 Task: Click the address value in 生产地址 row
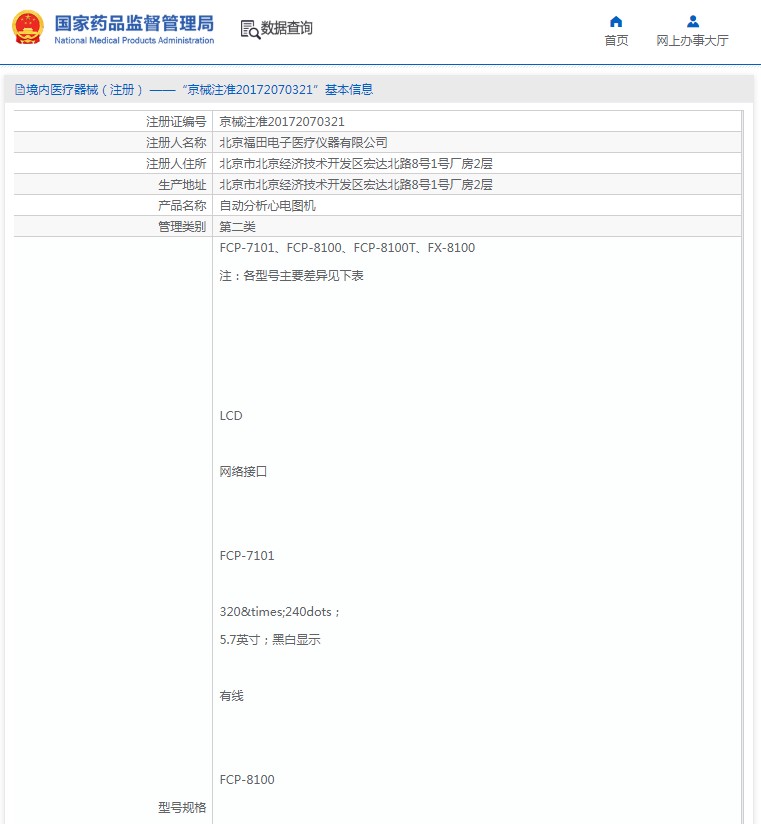[355, 184]
